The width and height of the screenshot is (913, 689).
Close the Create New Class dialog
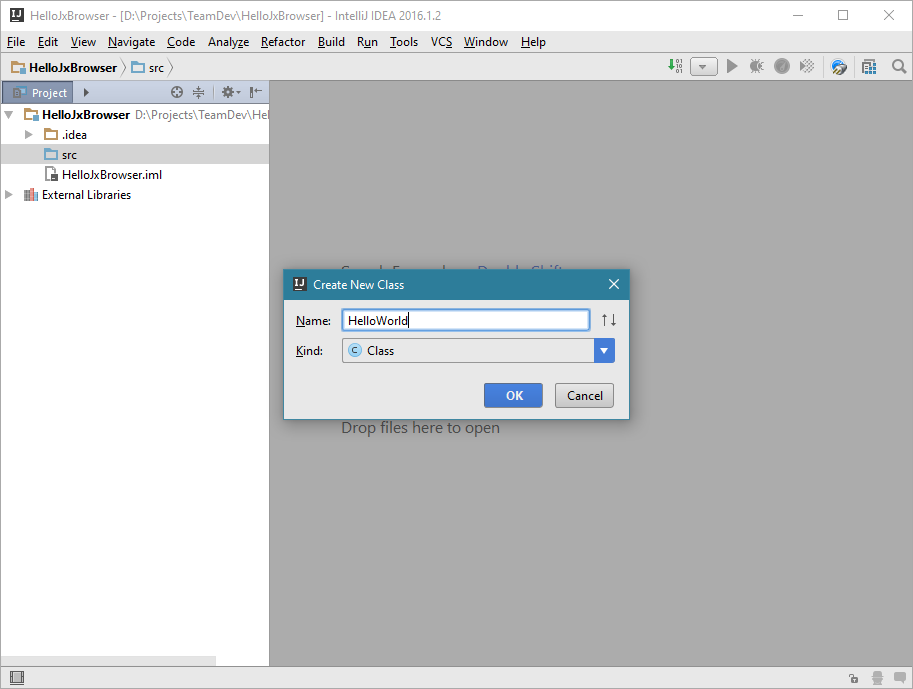tap(614, 284)
